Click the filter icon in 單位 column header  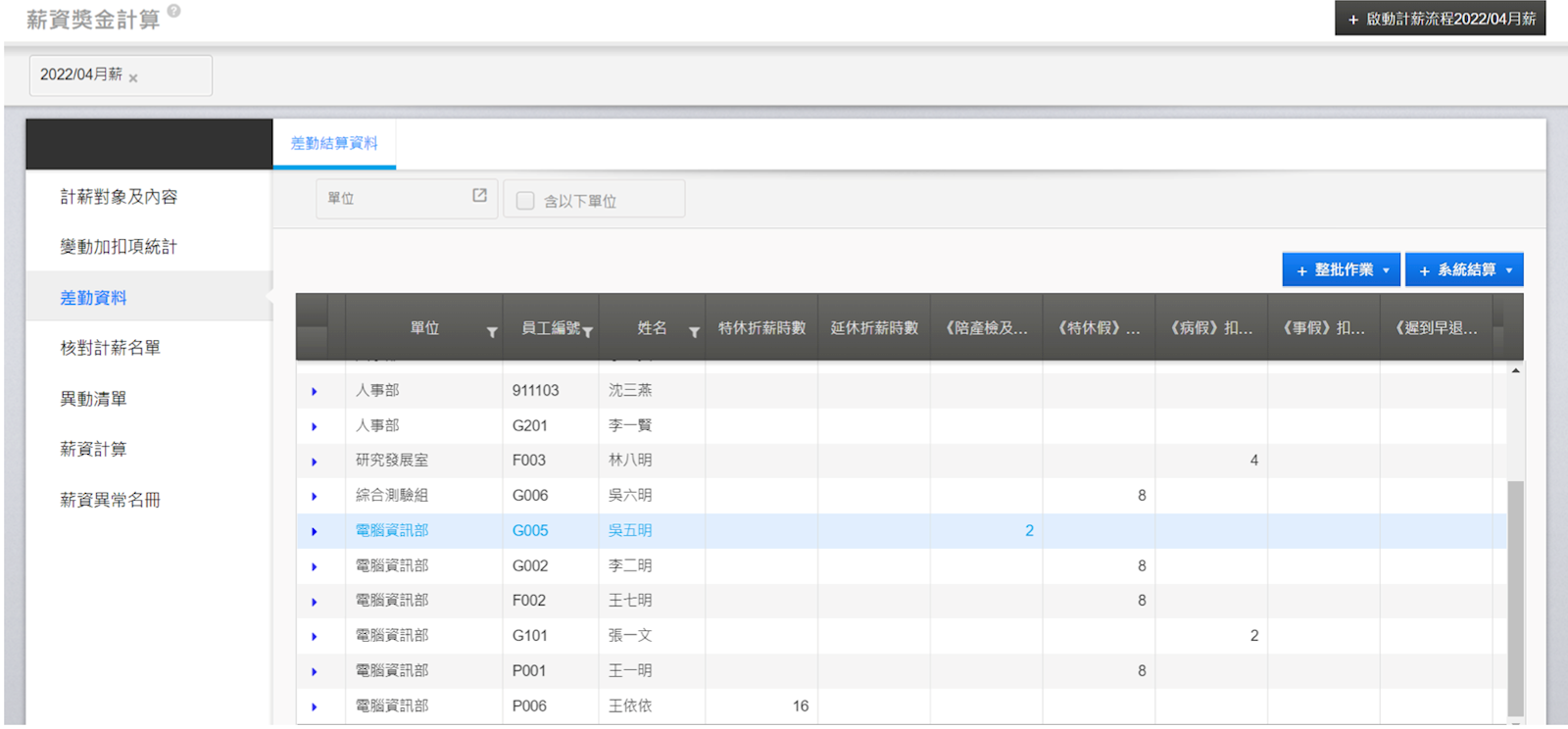pos(492,332)
